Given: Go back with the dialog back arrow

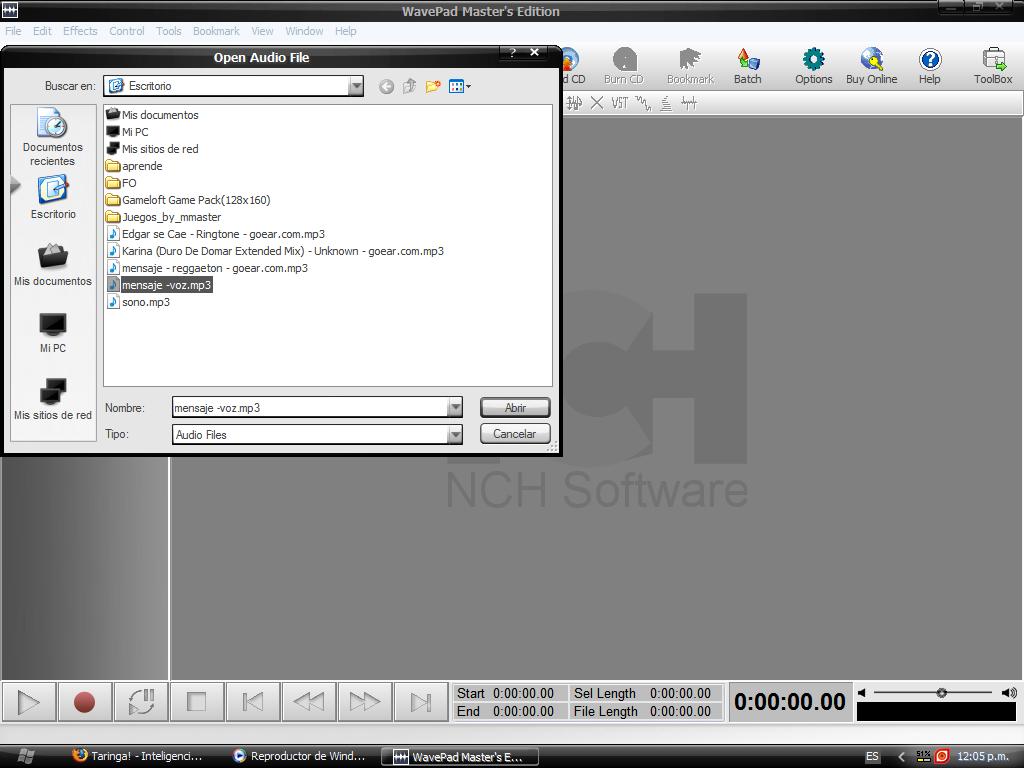Looking at the screenshot, I should pos(387,86).
